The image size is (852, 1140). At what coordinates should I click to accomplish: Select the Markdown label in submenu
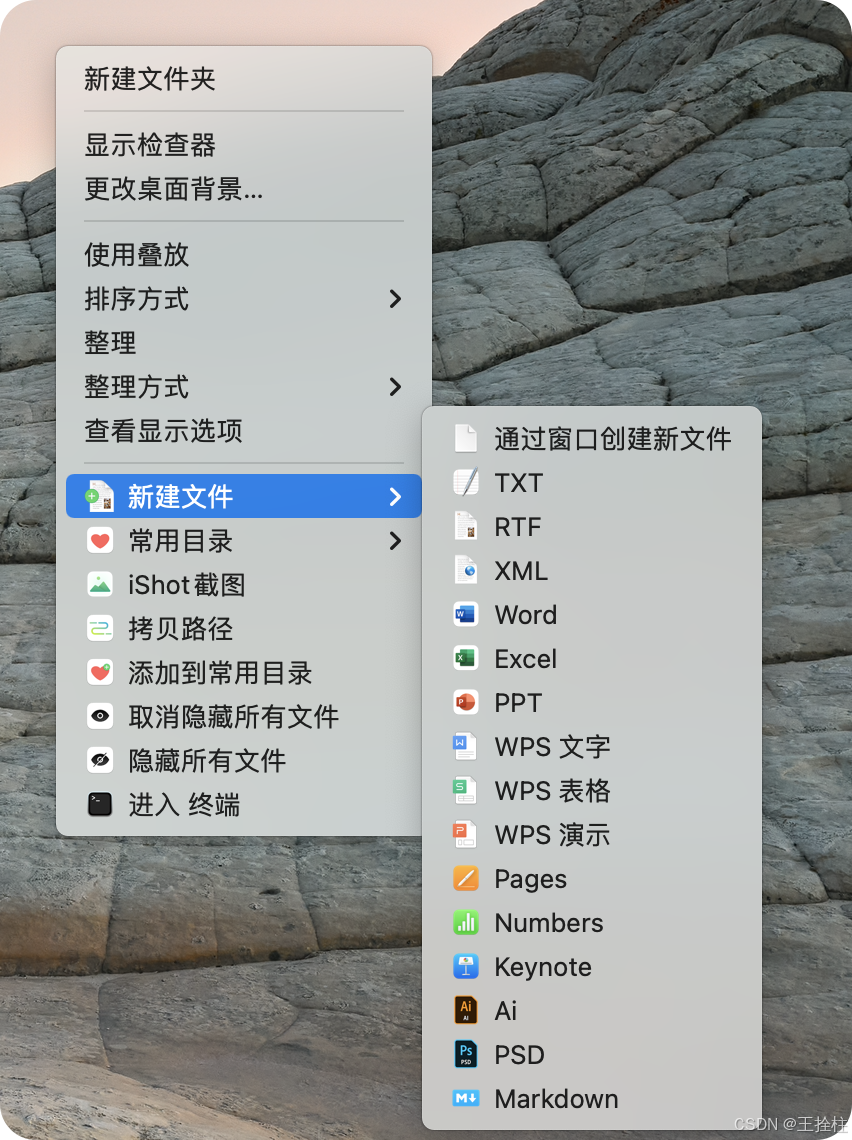(556, 1099)
